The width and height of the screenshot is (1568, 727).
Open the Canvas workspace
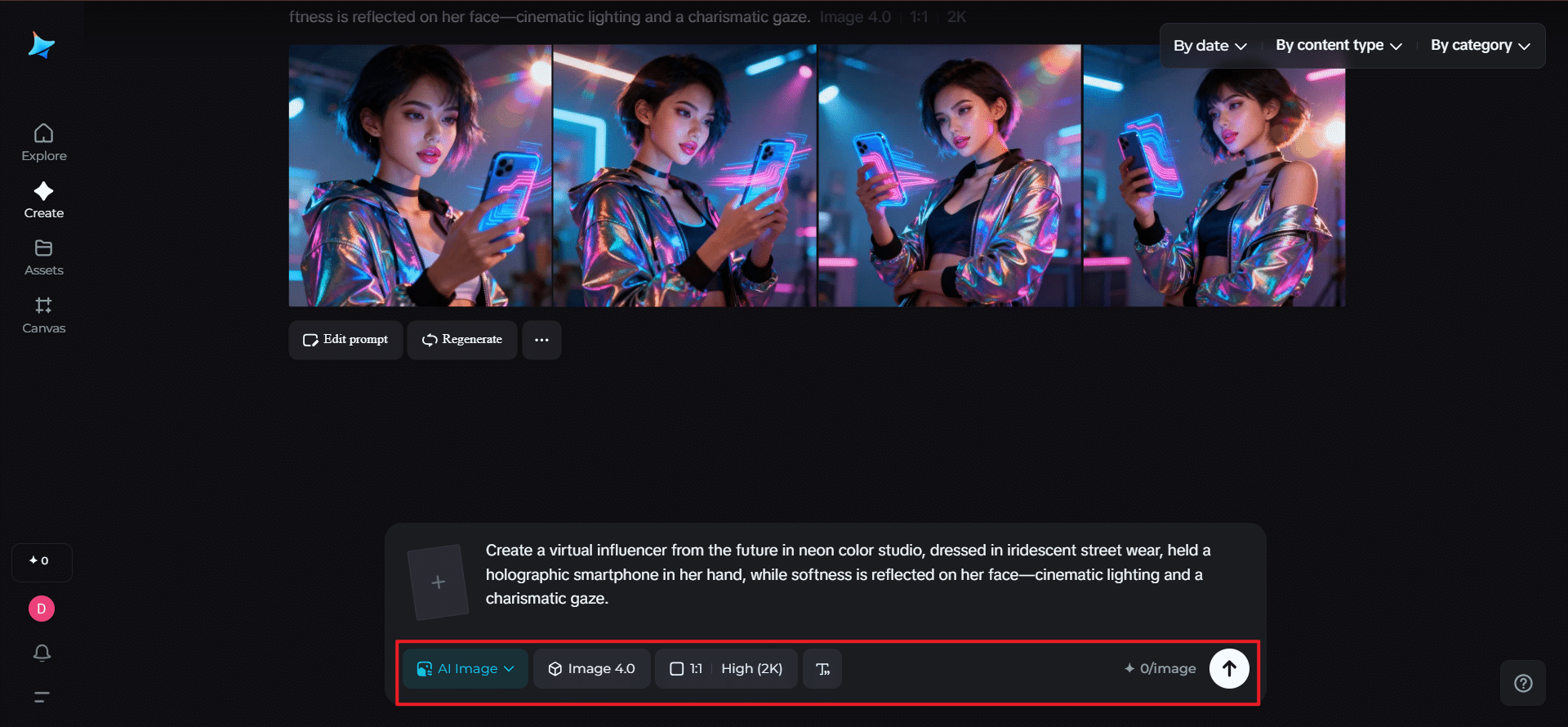coord(44,315)
